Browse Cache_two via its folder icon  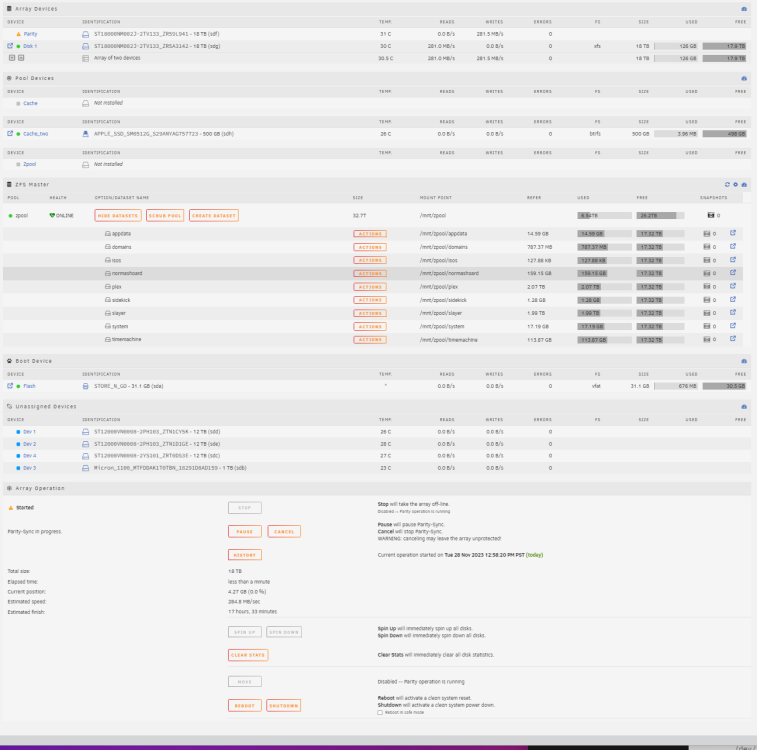pos(10,134)
